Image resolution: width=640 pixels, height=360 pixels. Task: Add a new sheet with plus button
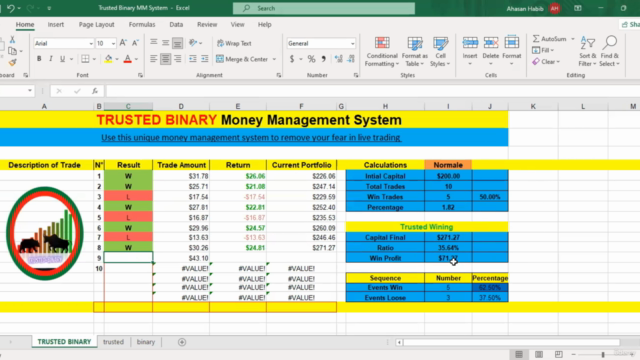[x=182, y=342]
